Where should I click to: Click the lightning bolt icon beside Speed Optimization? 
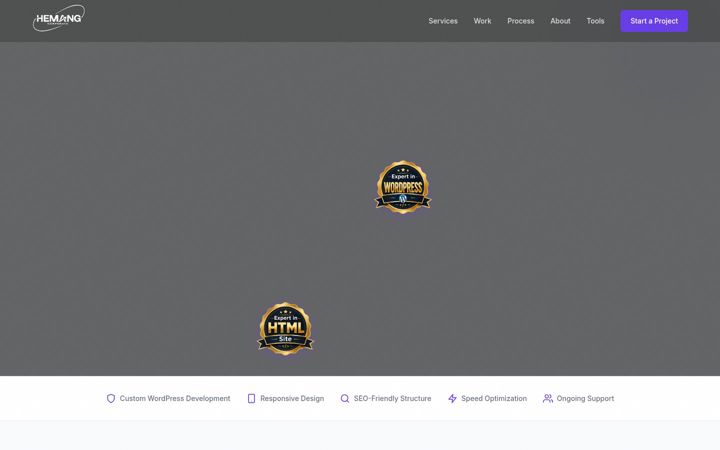tap(452, 399)
